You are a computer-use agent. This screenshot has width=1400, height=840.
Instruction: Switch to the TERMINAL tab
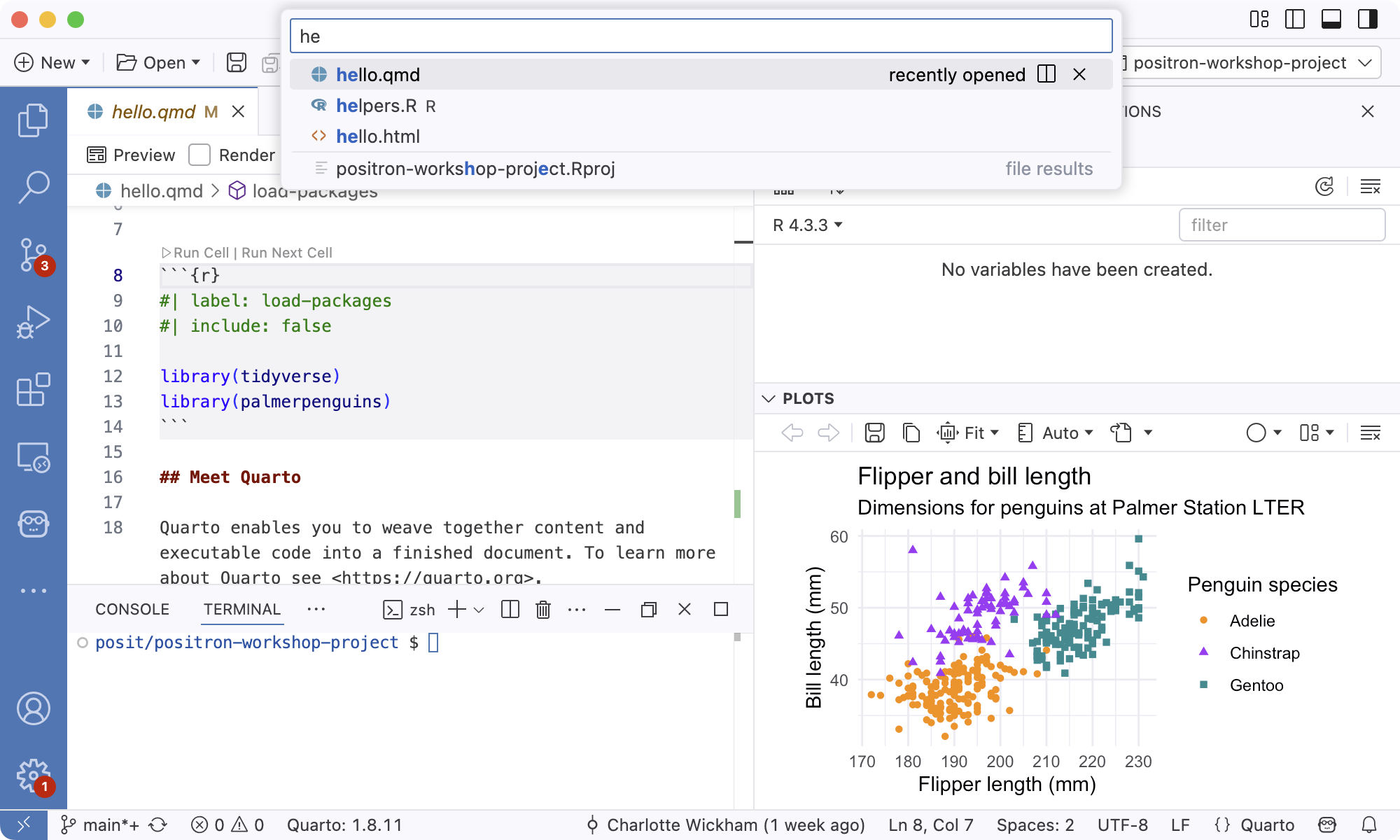[x=242, y=610]
